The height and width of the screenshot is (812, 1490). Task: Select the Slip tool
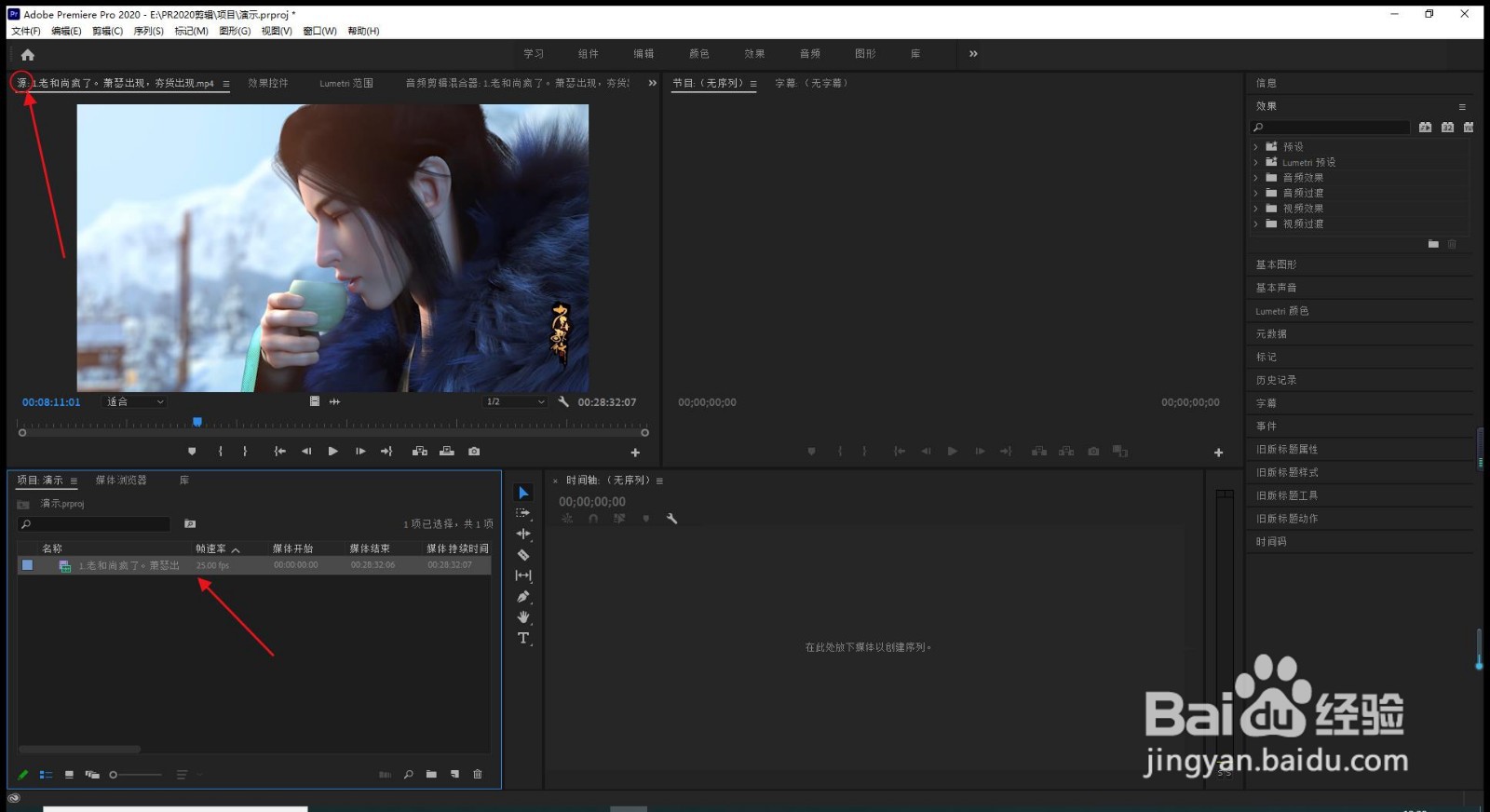point(523,575)
